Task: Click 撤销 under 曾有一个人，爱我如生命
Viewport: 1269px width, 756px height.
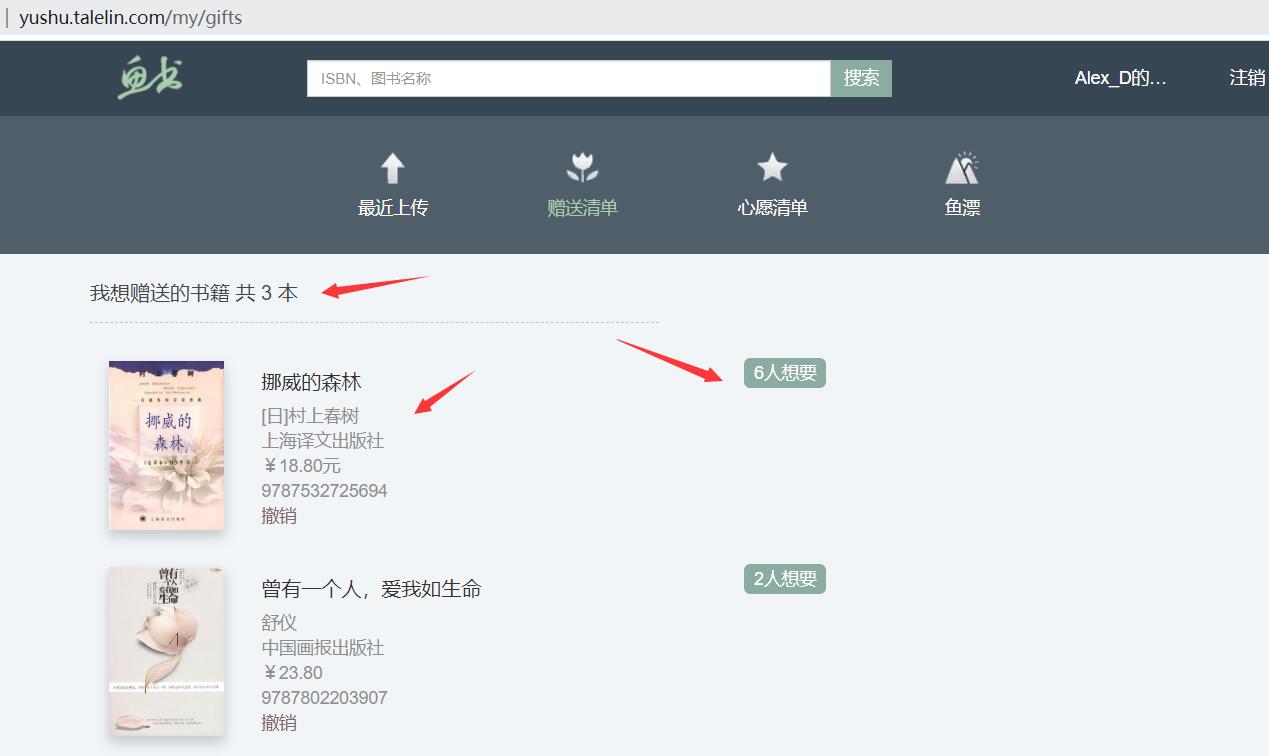Action: tap(279, 722)
